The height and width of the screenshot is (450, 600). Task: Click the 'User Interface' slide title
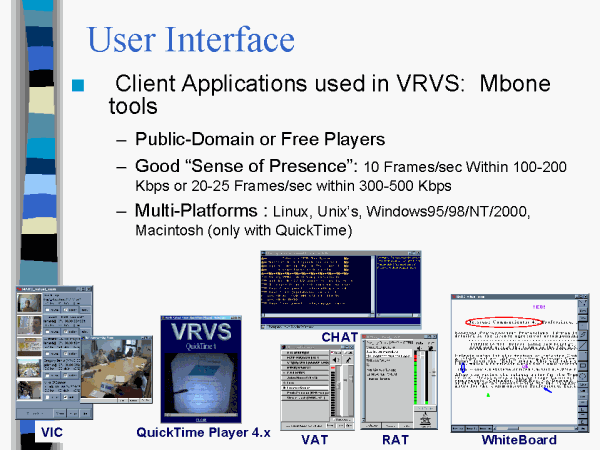(x=191, y=39)
